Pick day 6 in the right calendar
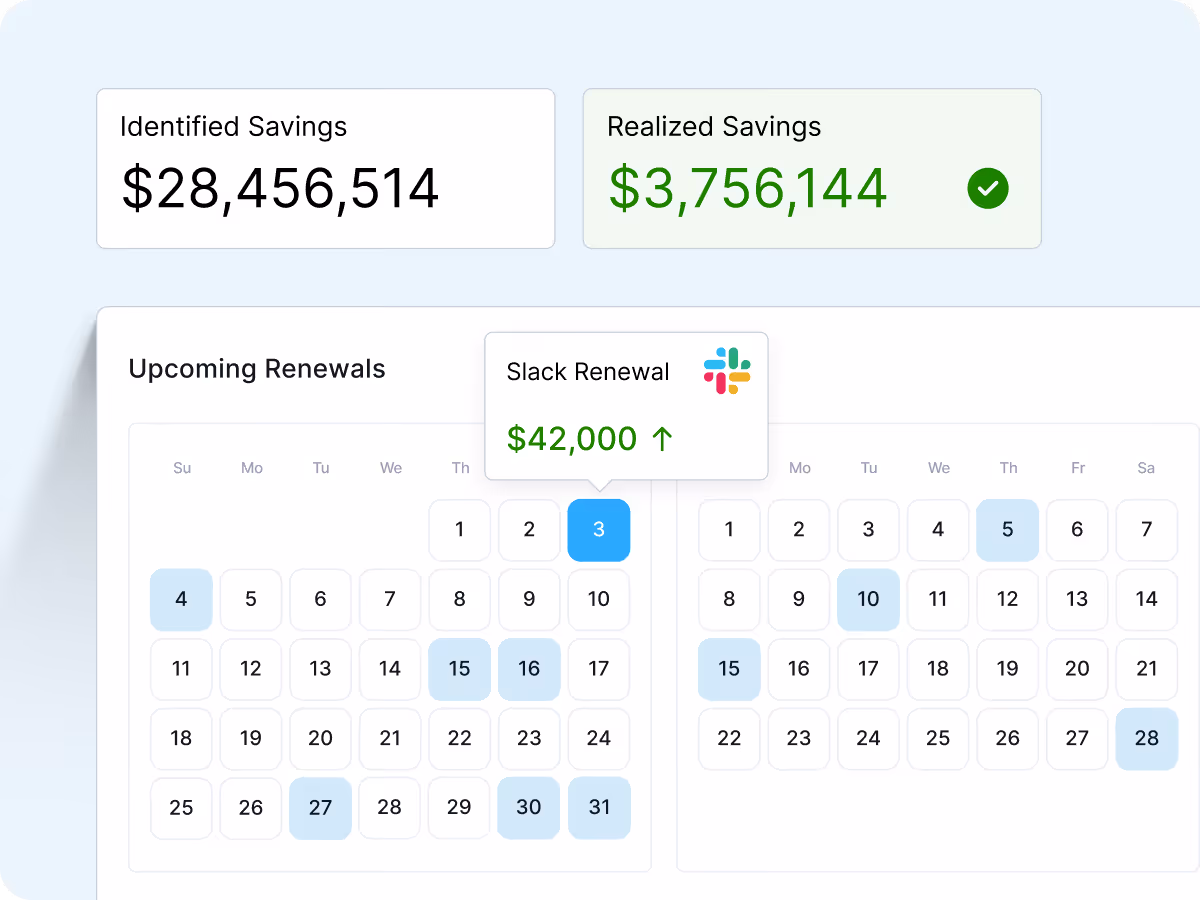The height and width of the screenshot is (900, 1200). (1077, 530)
